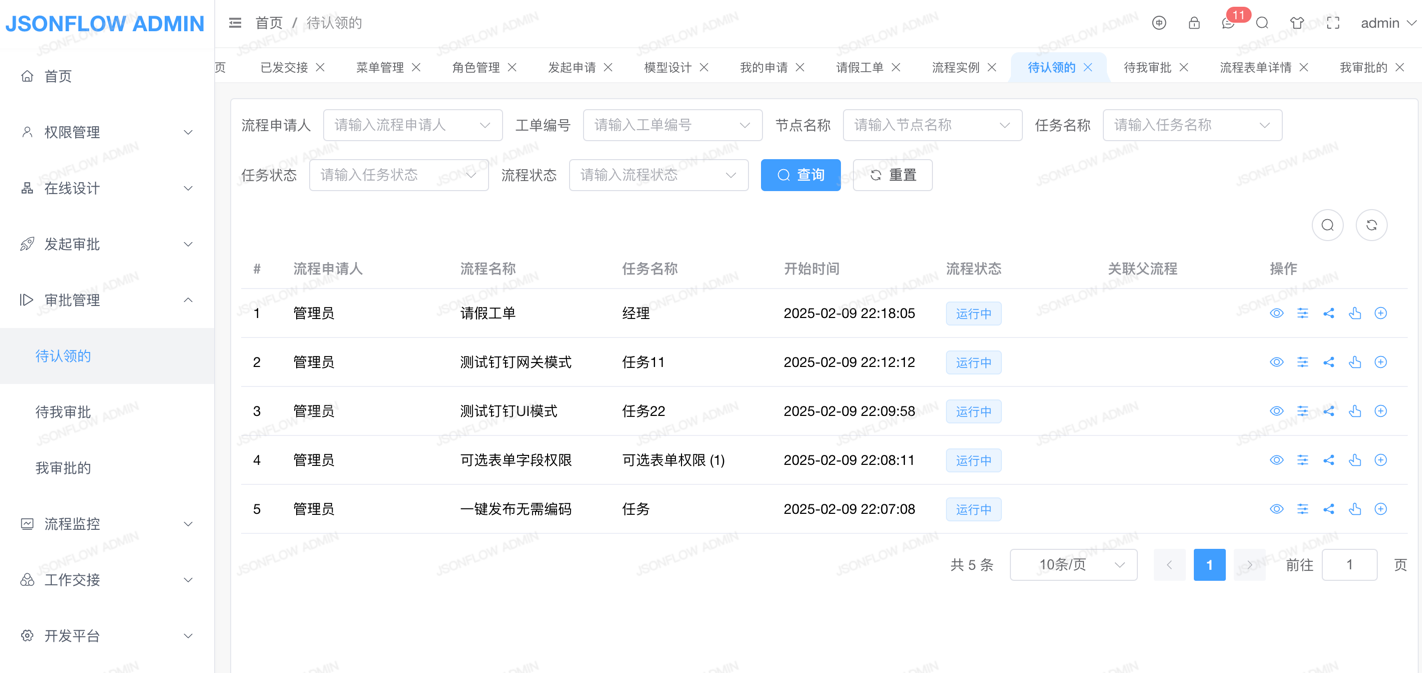Viewport: 1422px width, 673px height.
Task: Click the 重置 reset button
Action: click(x=892, y=175)
